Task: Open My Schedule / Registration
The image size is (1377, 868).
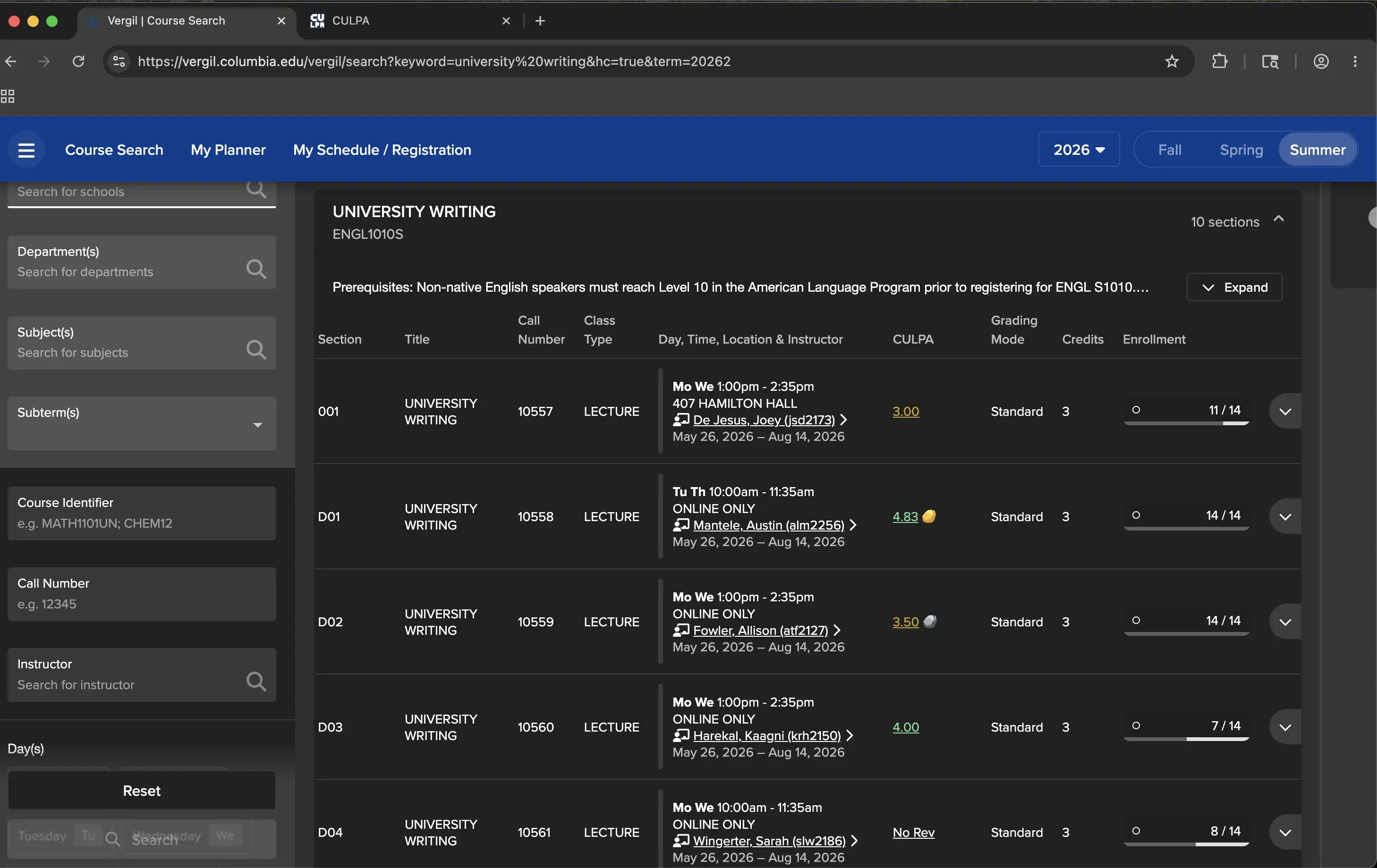Action: click(382, 150)
